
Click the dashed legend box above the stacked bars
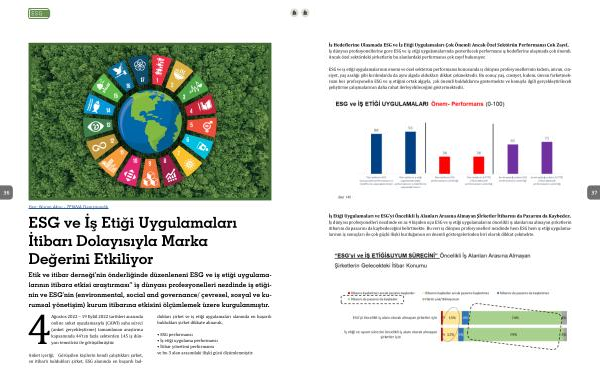coord(372,299)
